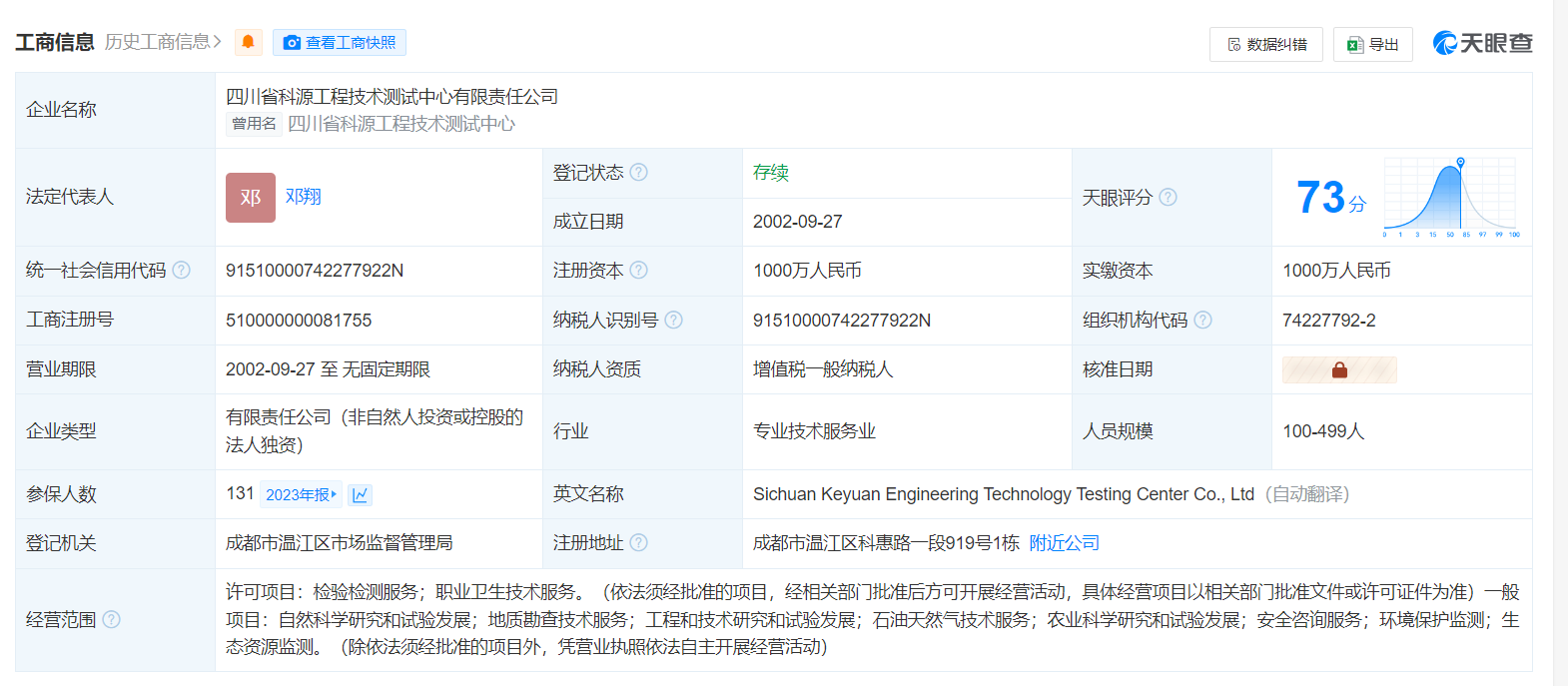Click the 73 in the 天眼评分 score
The height and width of the screenshot is (686, 1568).
(1321, 197)
